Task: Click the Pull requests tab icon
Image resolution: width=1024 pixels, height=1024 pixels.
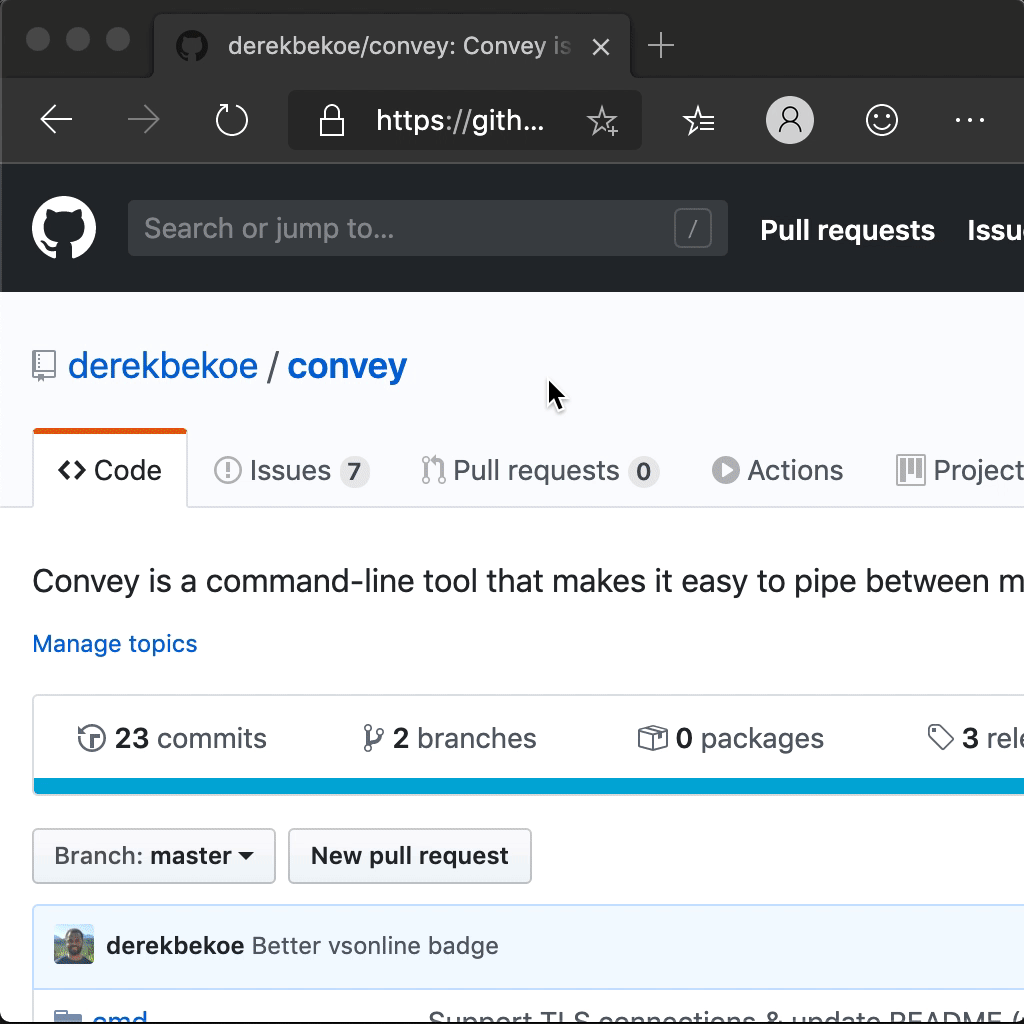Action: 433,470
